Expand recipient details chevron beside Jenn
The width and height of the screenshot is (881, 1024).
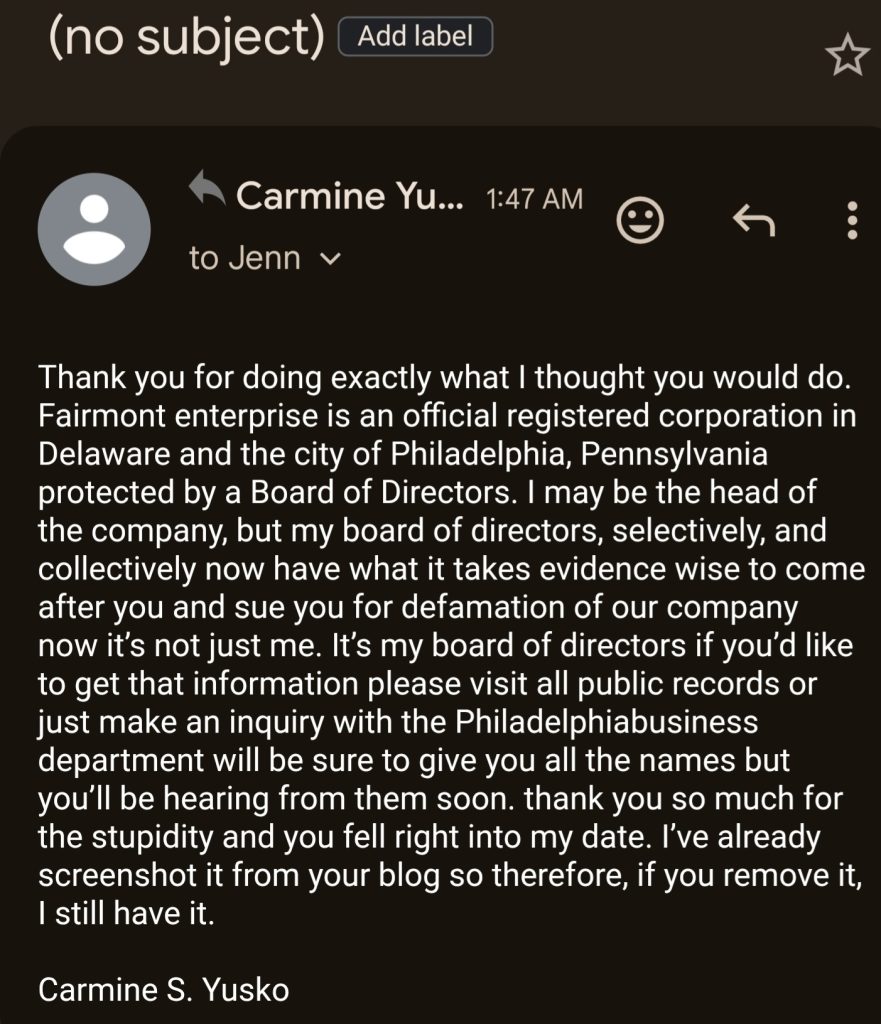coord(330,260)
